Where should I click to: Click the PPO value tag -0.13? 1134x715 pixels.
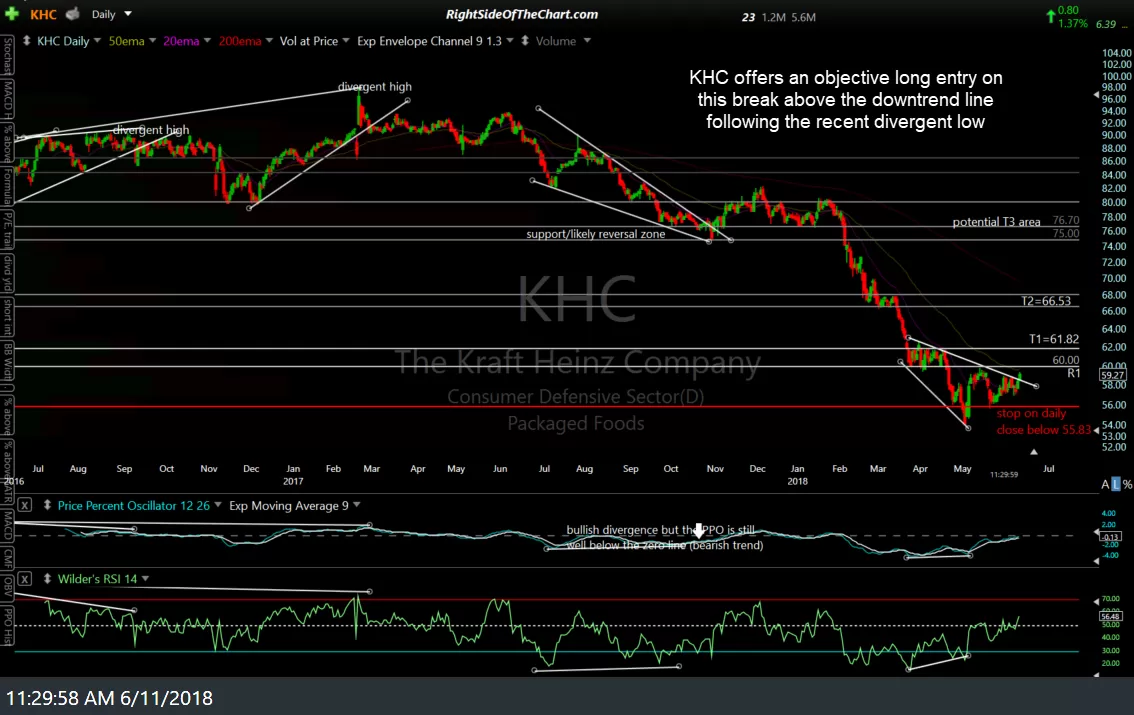[1110, 536]
